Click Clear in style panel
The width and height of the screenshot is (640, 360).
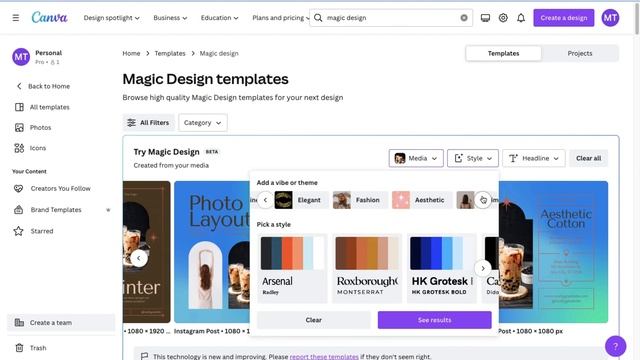313,320
